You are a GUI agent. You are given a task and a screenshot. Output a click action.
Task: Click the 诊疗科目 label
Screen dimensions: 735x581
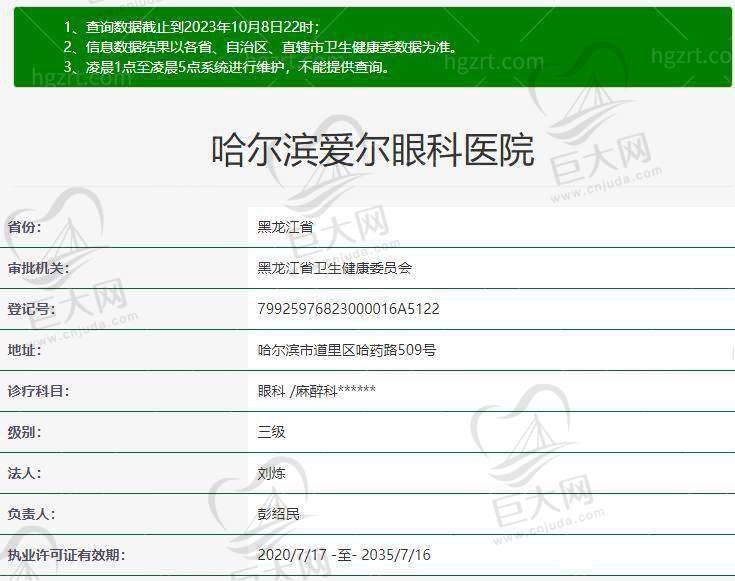(x=38, y=391)
